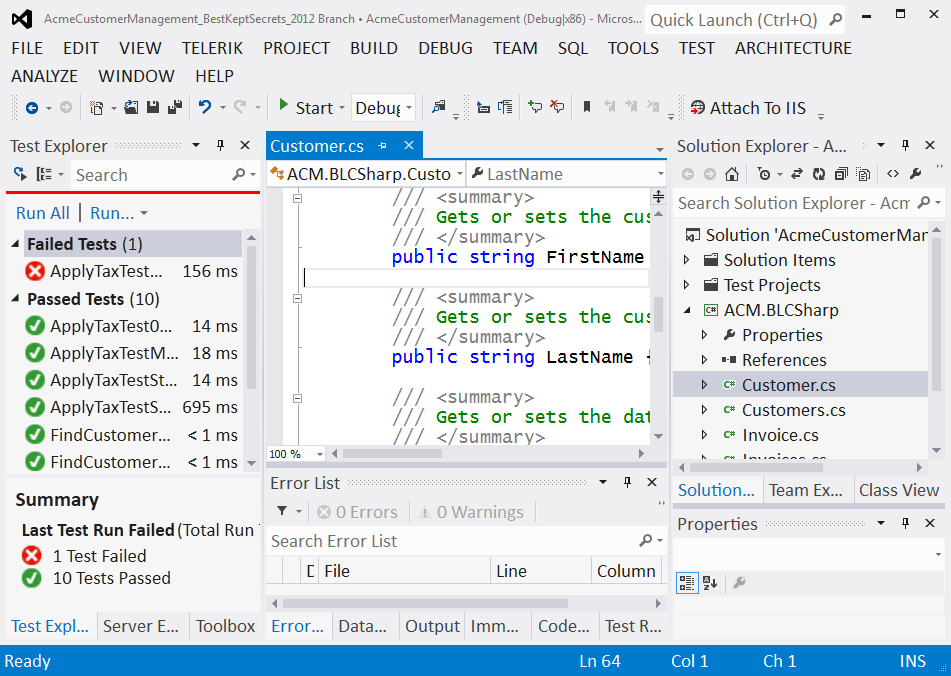Click the Open File toolbar icon
This screenshot has width=951, height=676.
(131, 108)
